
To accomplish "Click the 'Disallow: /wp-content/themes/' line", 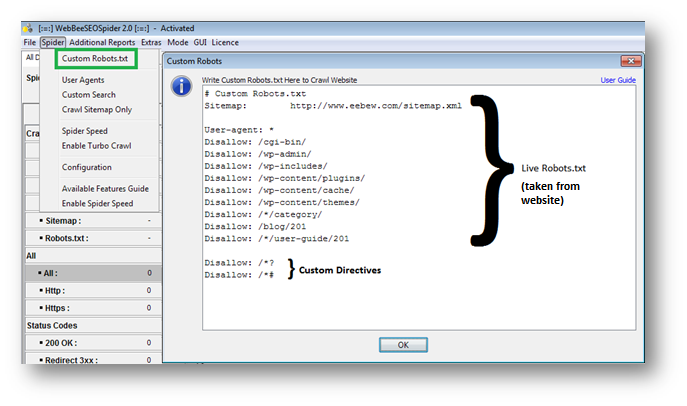I will [282, 202].
